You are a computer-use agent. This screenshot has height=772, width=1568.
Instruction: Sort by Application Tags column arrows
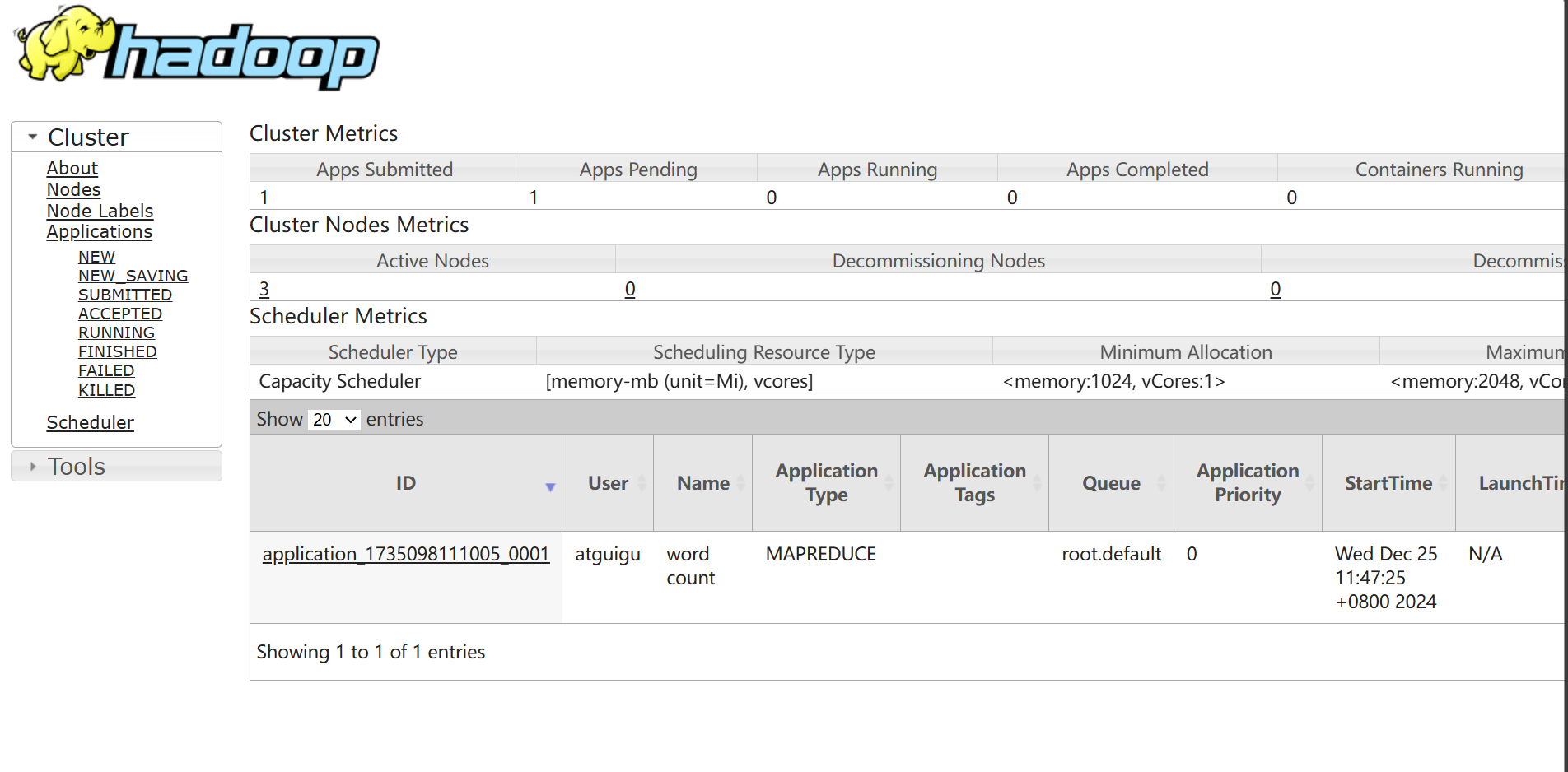[x=1038, y=483]
